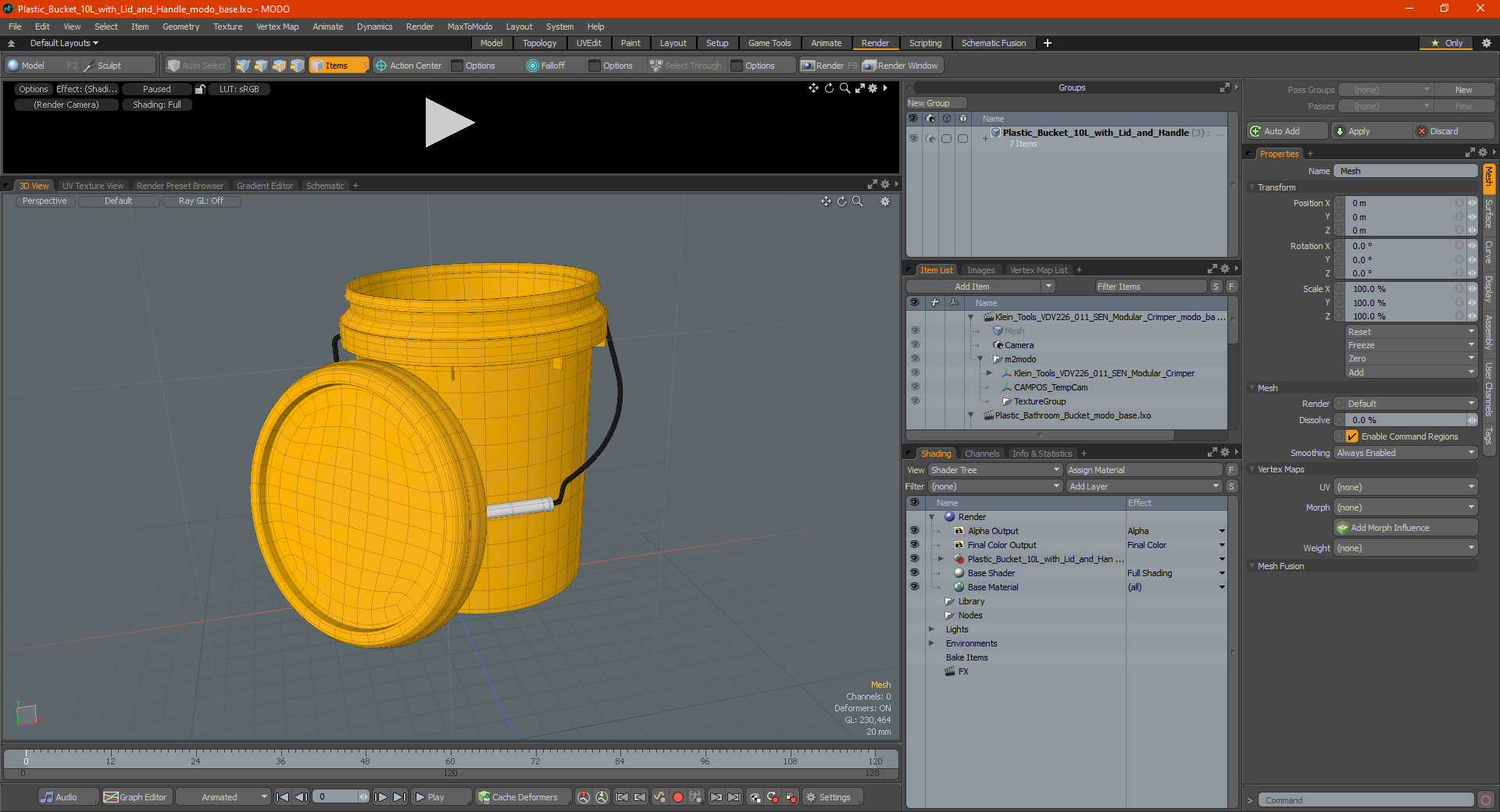Click Cache Deformers button

(x=523, y=797)
